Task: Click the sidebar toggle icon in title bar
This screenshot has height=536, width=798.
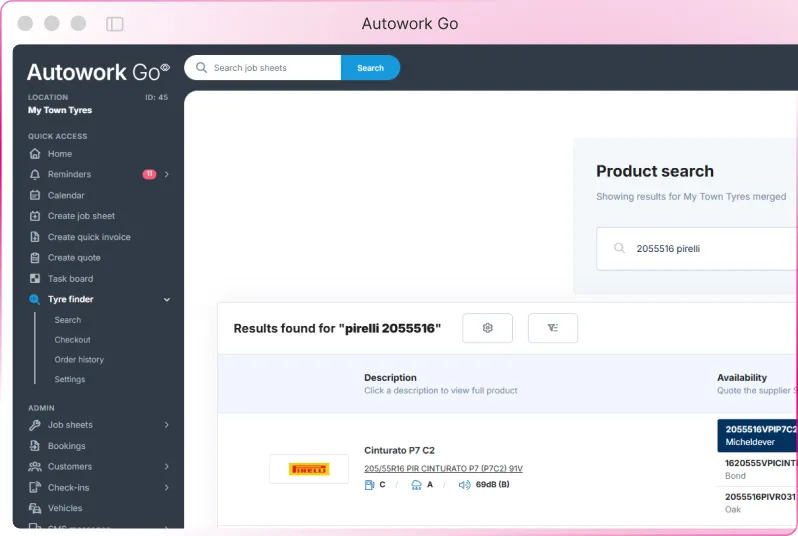Action: point(115,24)
